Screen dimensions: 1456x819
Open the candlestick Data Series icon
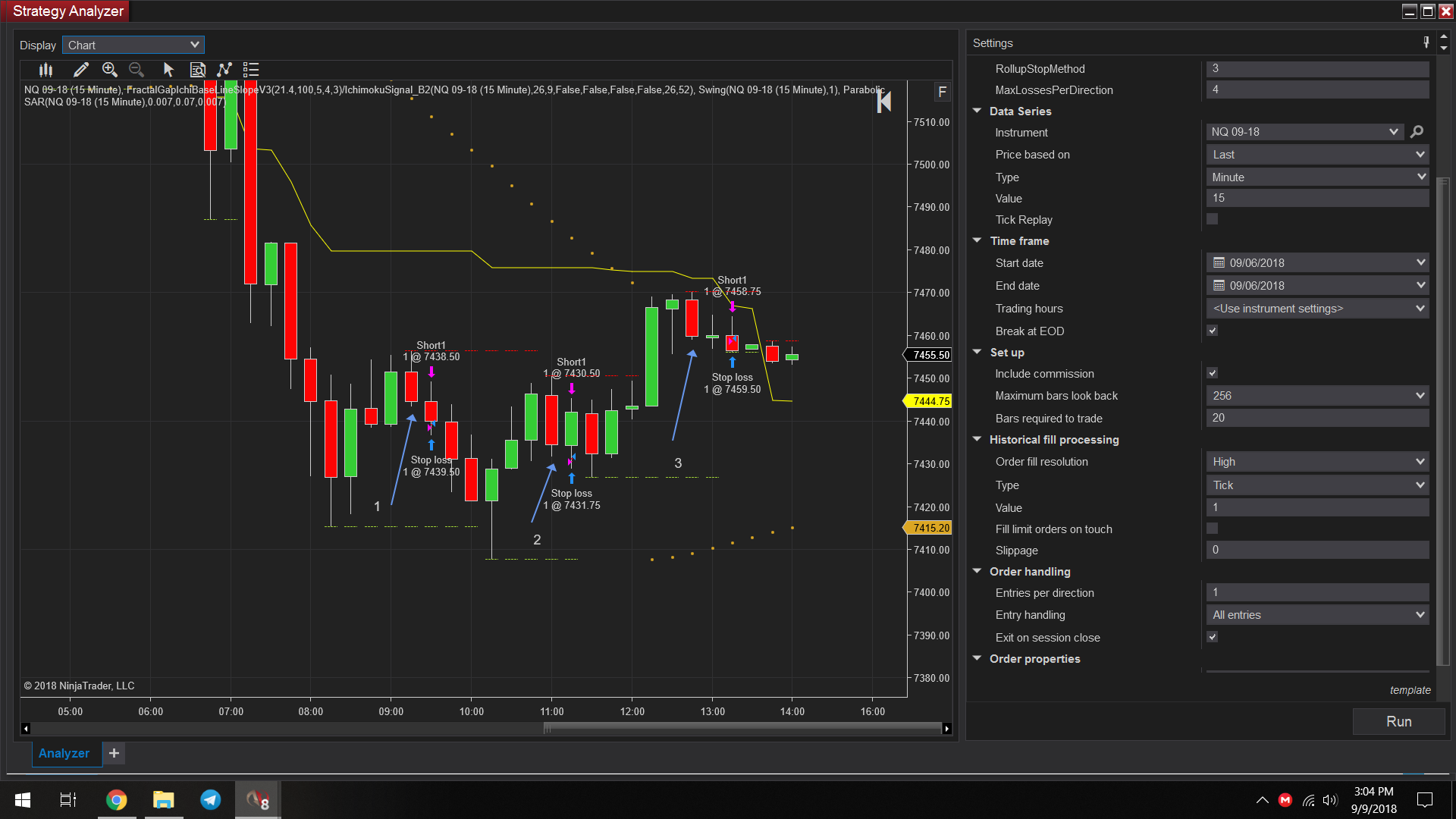[46, 70]
